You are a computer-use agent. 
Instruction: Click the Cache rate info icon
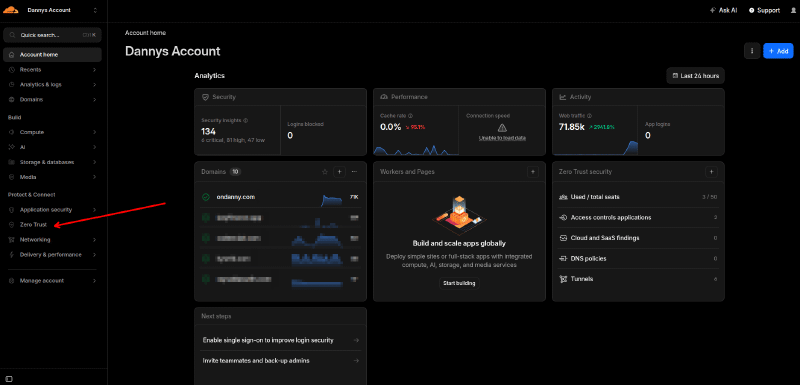410,116
